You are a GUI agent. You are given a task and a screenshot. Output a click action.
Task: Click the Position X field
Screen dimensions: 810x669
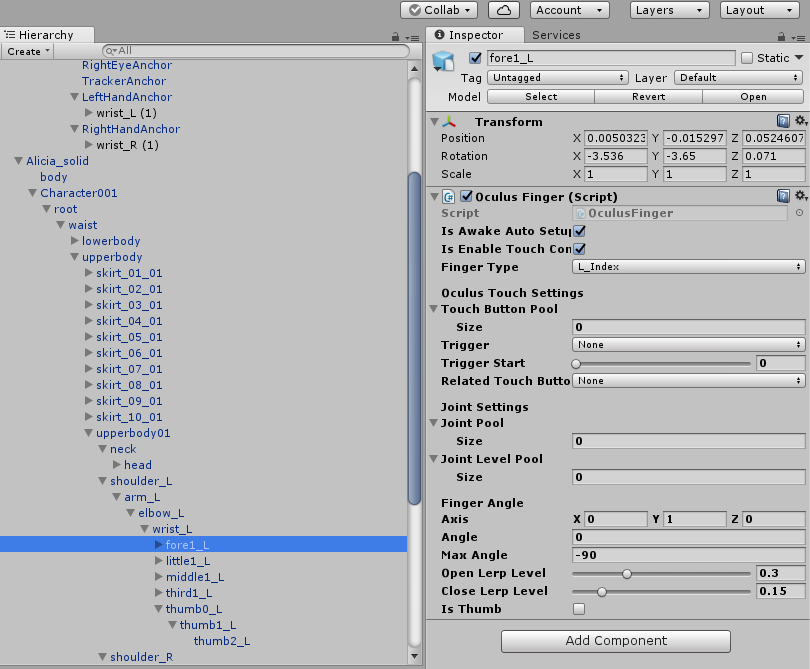[x=615, y=138]
